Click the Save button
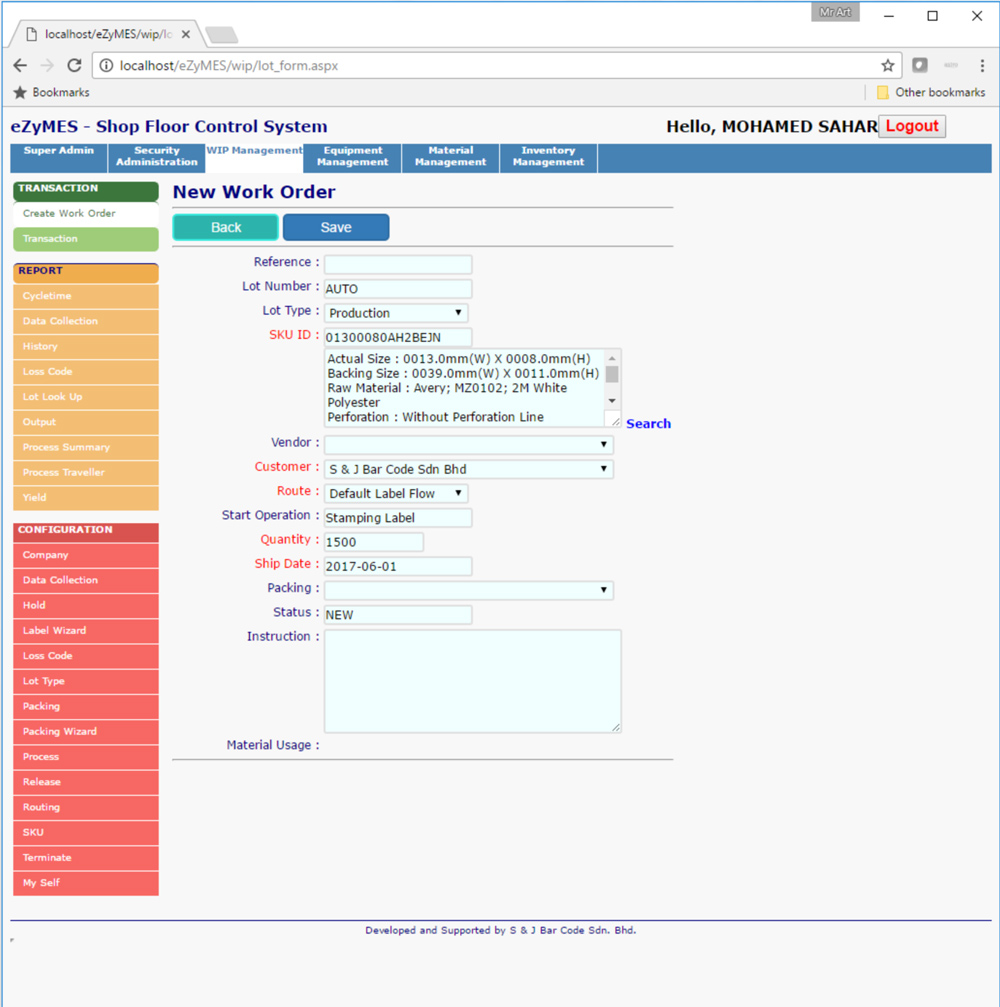This screenshot has width=1000, height=1007. click(336, 227)
